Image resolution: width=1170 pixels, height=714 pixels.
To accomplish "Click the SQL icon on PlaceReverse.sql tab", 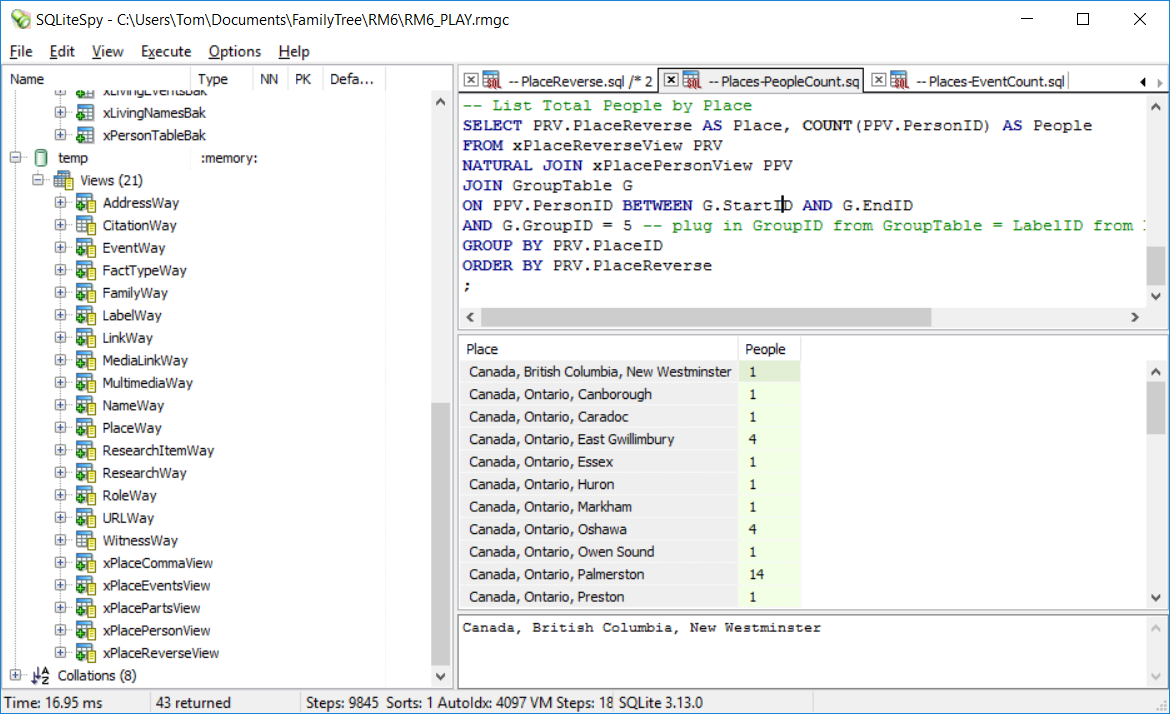I will click(x=492, y=81).
